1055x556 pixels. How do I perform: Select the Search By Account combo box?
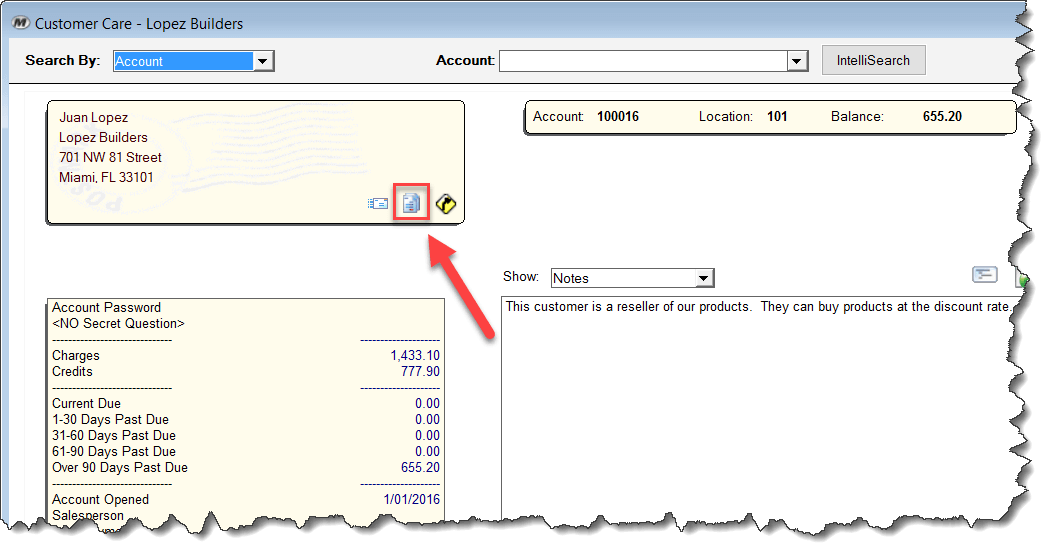click(x=193, y=61)
